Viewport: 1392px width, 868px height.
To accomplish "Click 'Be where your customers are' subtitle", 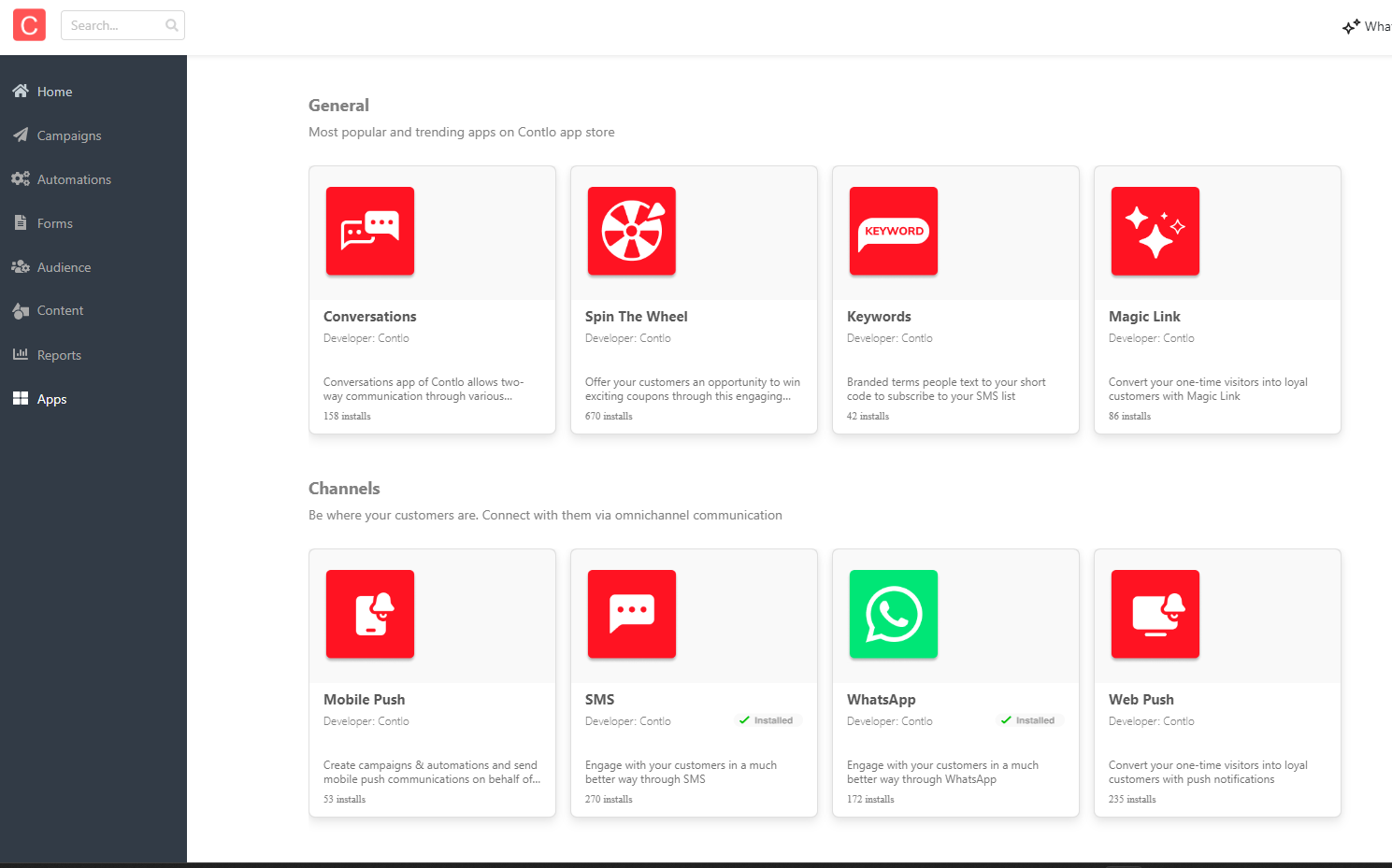I will point(545,515).
